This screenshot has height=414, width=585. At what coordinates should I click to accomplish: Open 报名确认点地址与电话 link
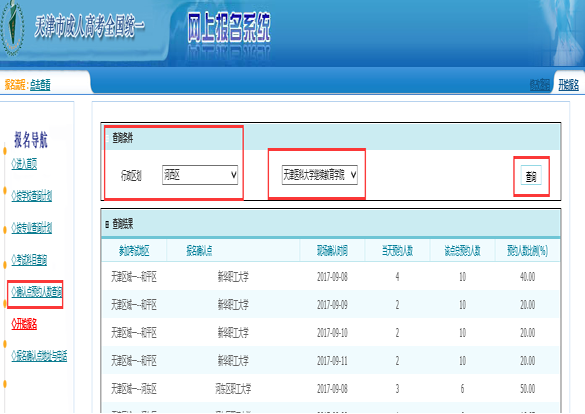pyautogui.click(x=39, y=356)
